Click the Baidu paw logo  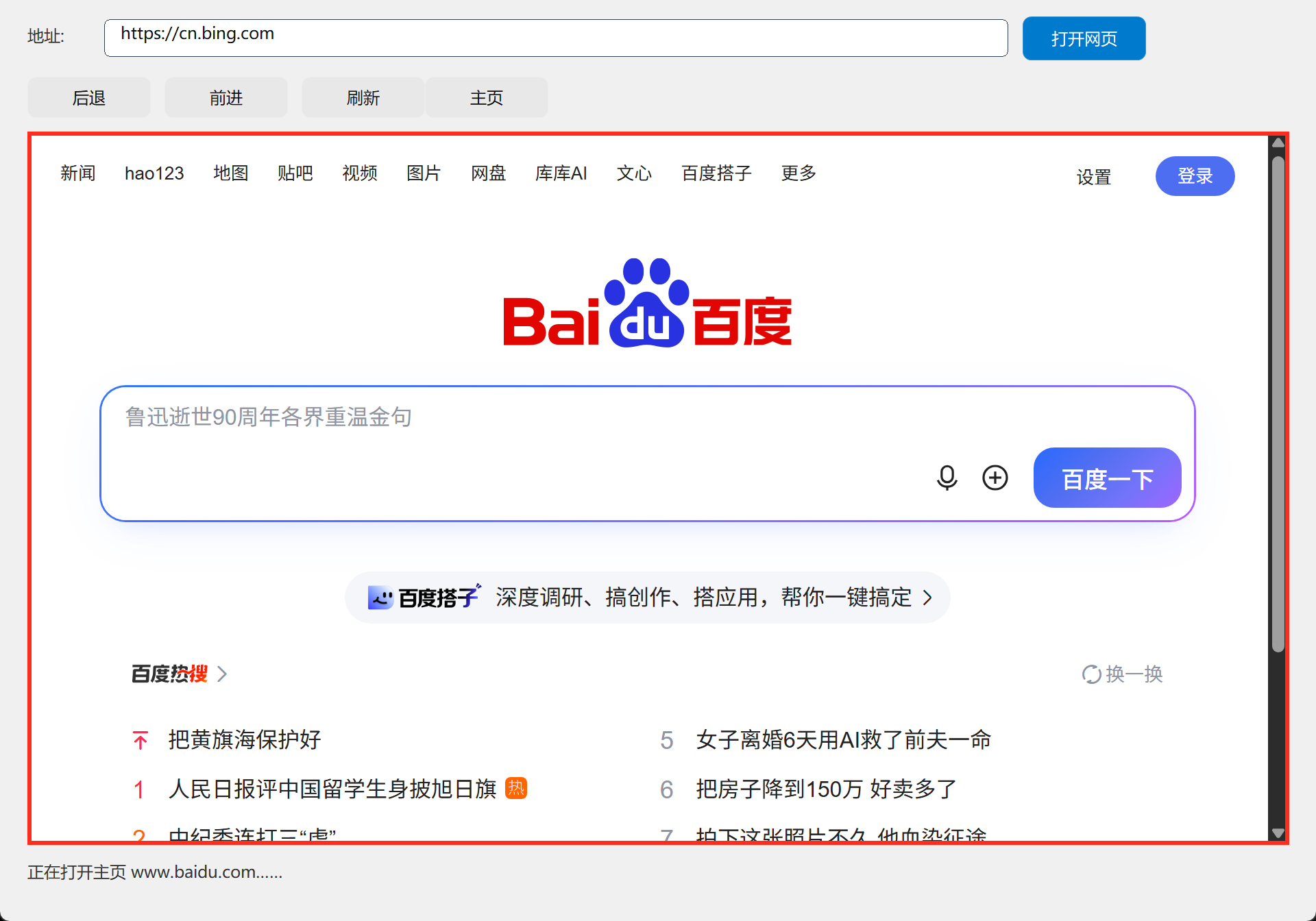point(647,302)
